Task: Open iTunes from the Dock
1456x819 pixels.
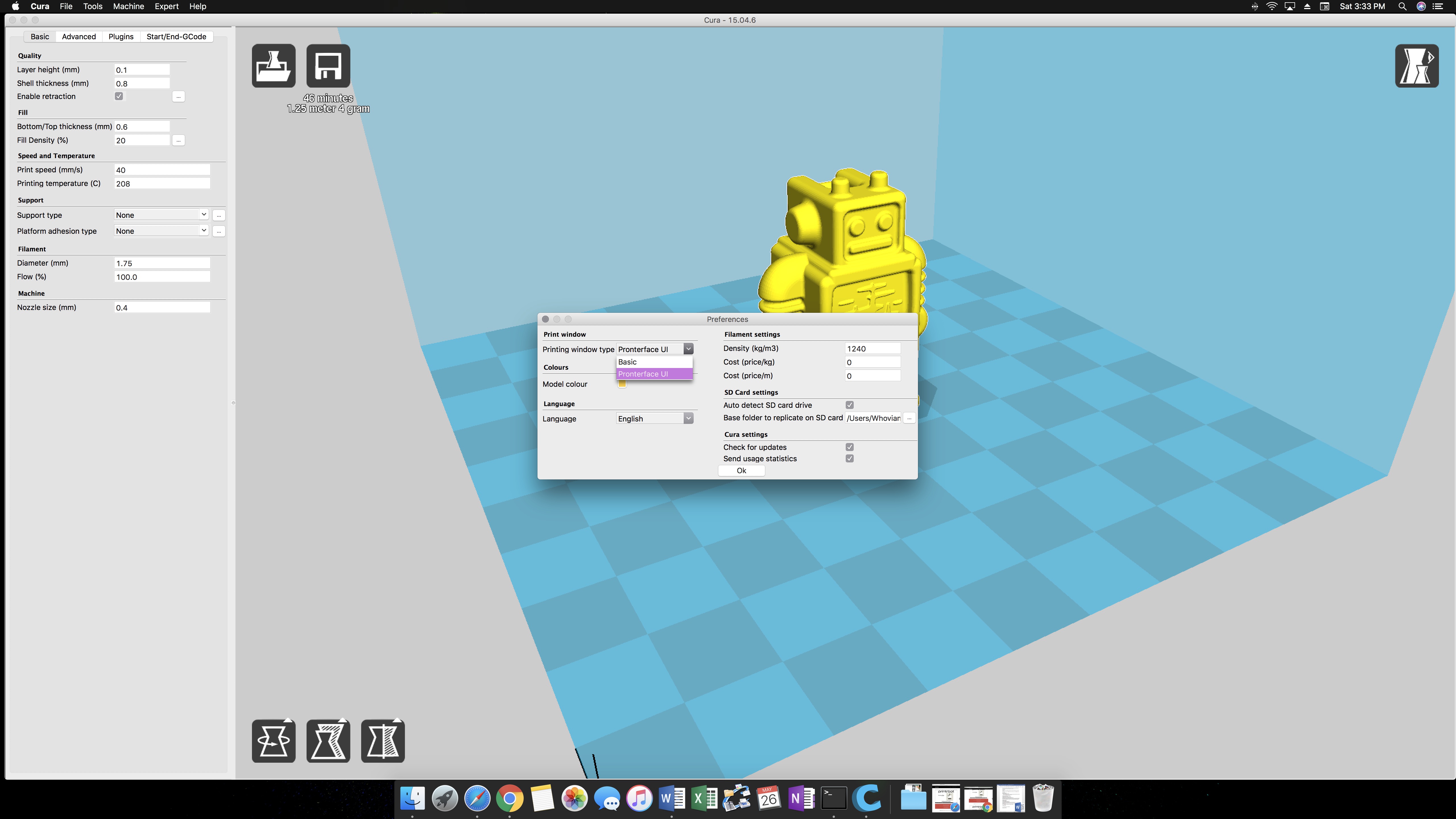Action: pos(639,798)
